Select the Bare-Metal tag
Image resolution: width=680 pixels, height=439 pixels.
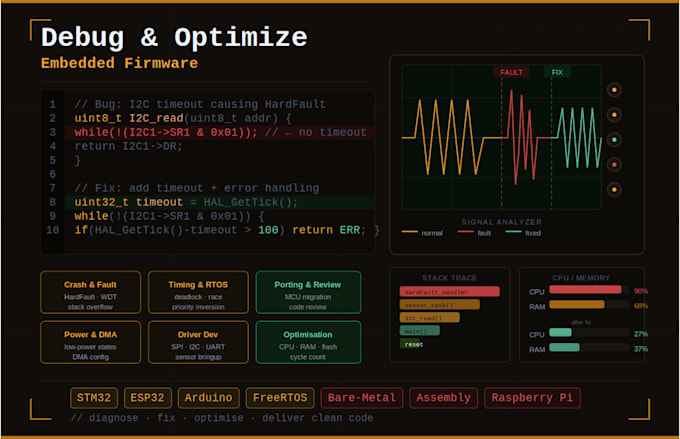pos(362,398)
